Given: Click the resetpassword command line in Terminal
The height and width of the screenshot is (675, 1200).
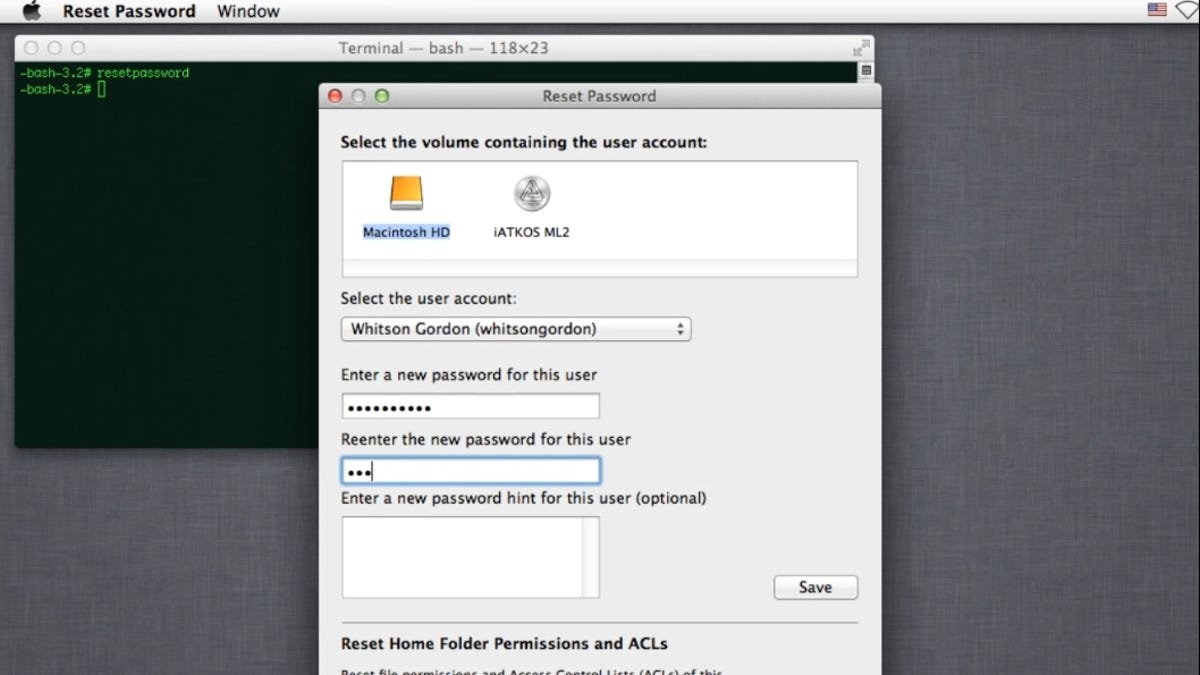Looking at the screenshot, I should tap(104, 73).
